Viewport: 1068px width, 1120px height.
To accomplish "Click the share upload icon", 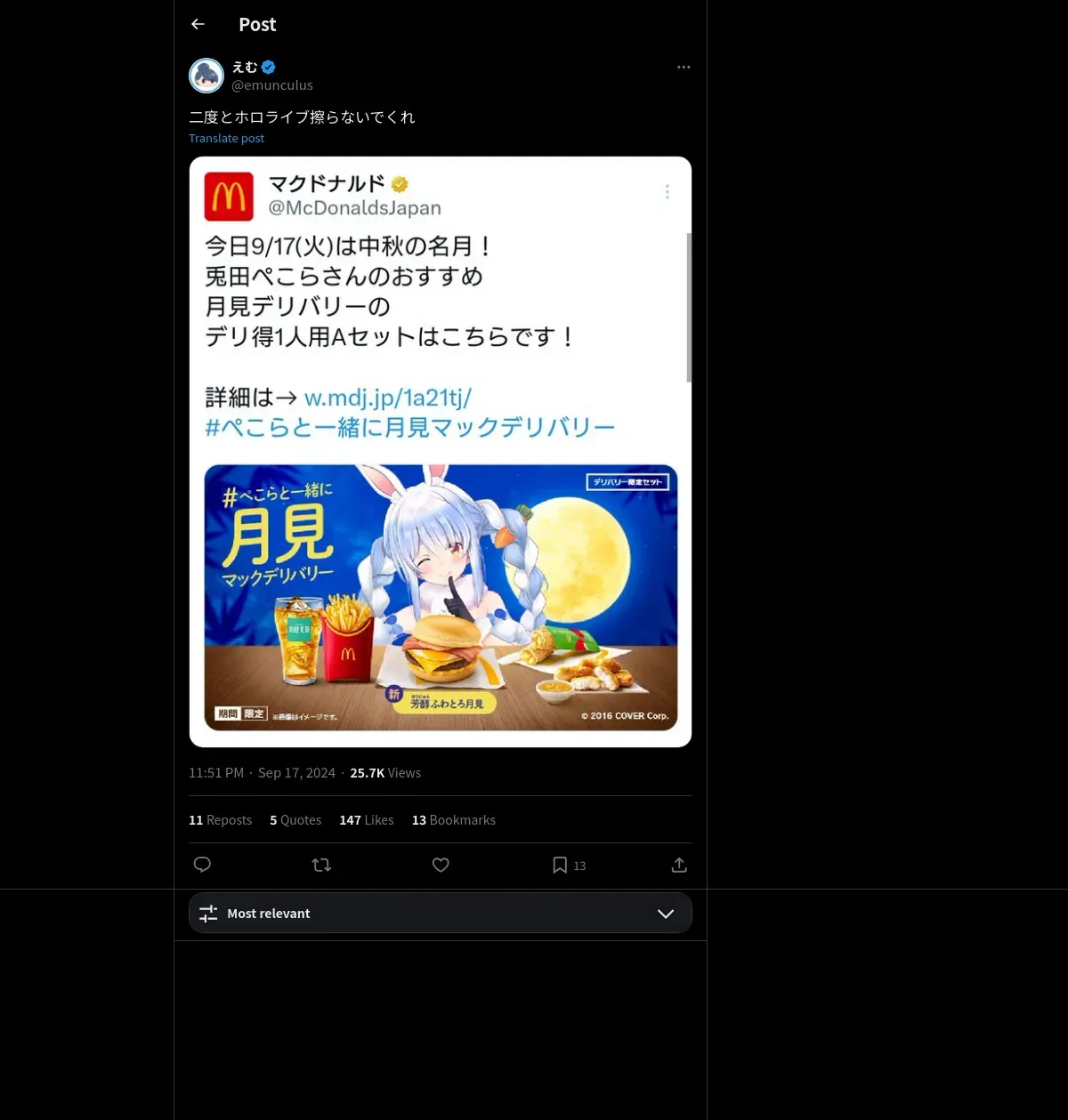I will (679, 865).
